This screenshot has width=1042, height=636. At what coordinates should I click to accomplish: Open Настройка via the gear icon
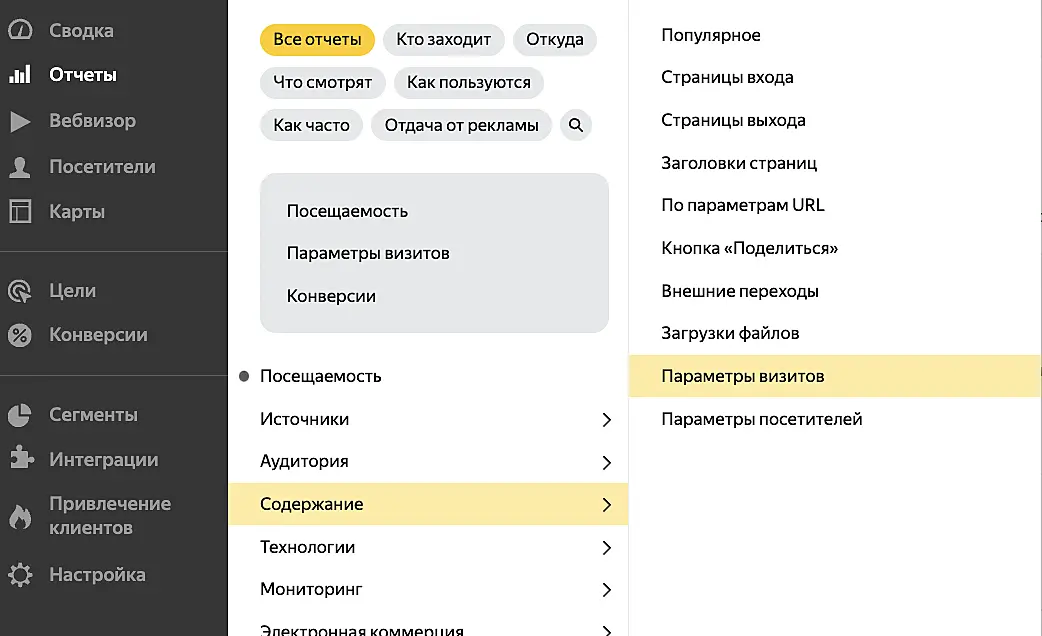coord(20,575)
